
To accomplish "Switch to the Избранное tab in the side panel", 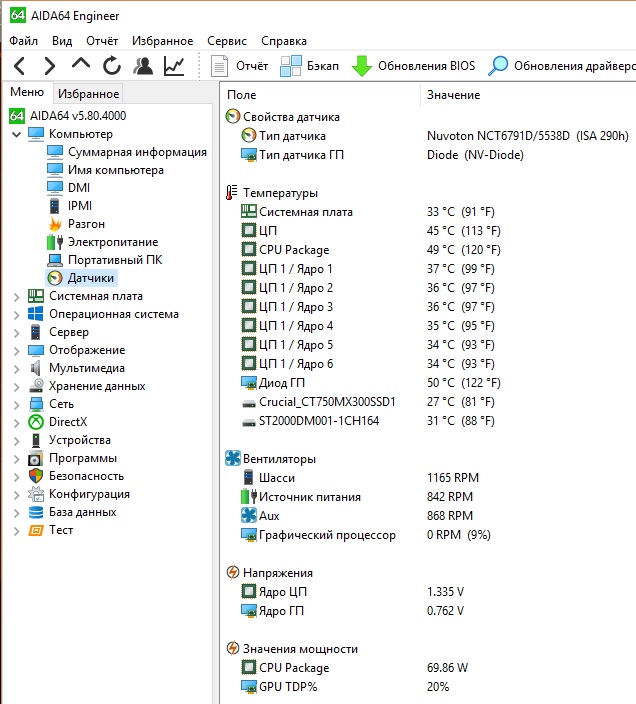I will click(88, 94).
